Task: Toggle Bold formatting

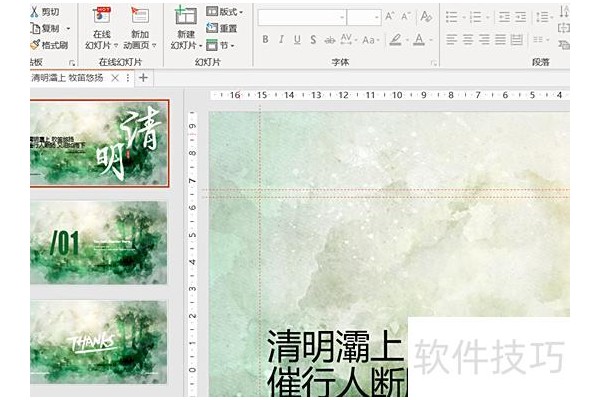Action: tap(265, 39)
